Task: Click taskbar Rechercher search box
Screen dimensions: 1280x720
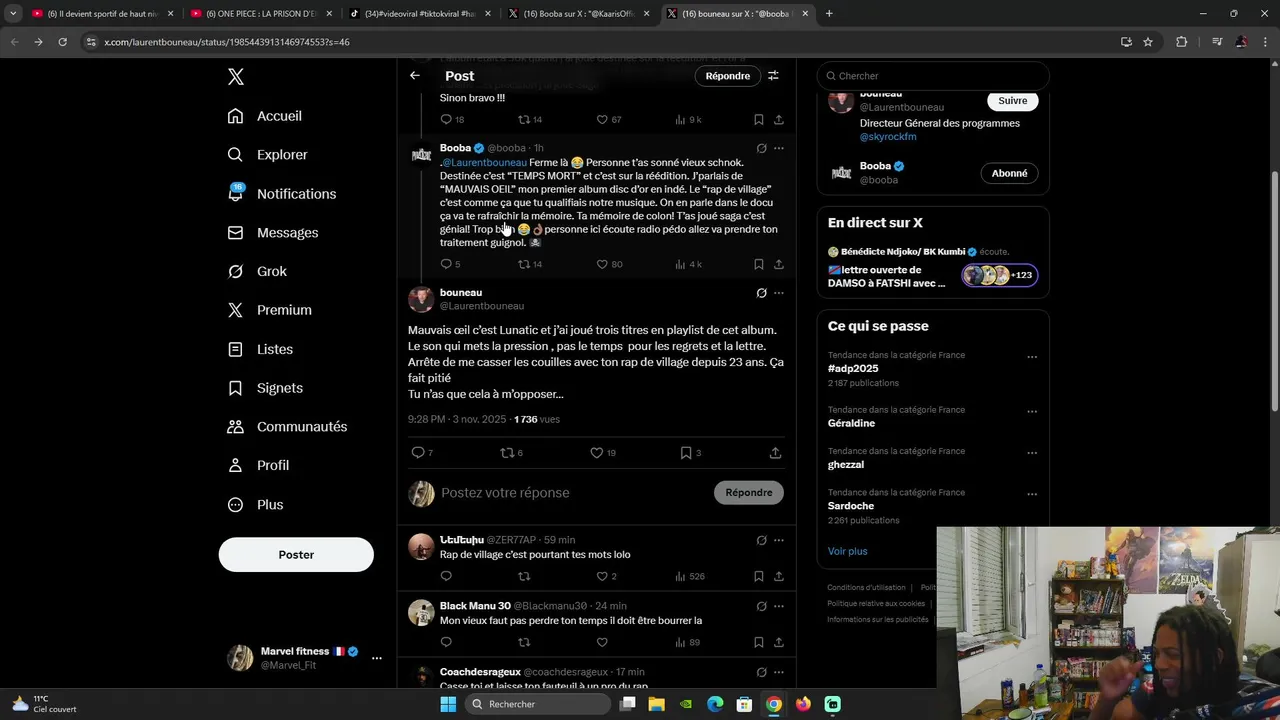Action: (x=536, y=704)
